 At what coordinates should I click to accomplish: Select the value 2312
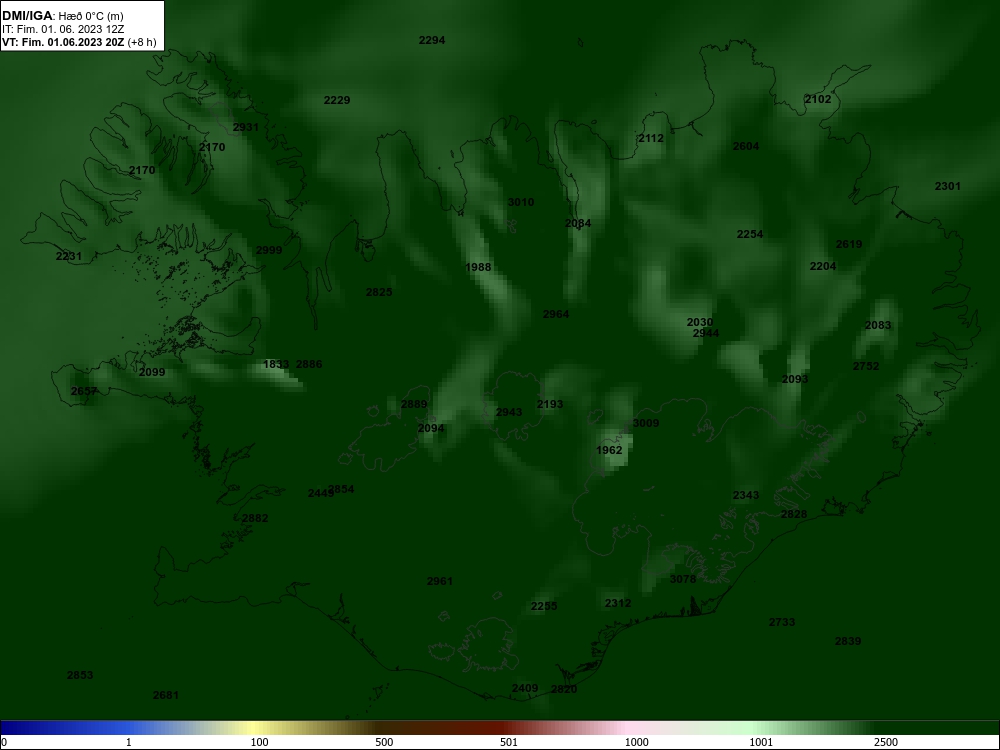pos(618,603)
